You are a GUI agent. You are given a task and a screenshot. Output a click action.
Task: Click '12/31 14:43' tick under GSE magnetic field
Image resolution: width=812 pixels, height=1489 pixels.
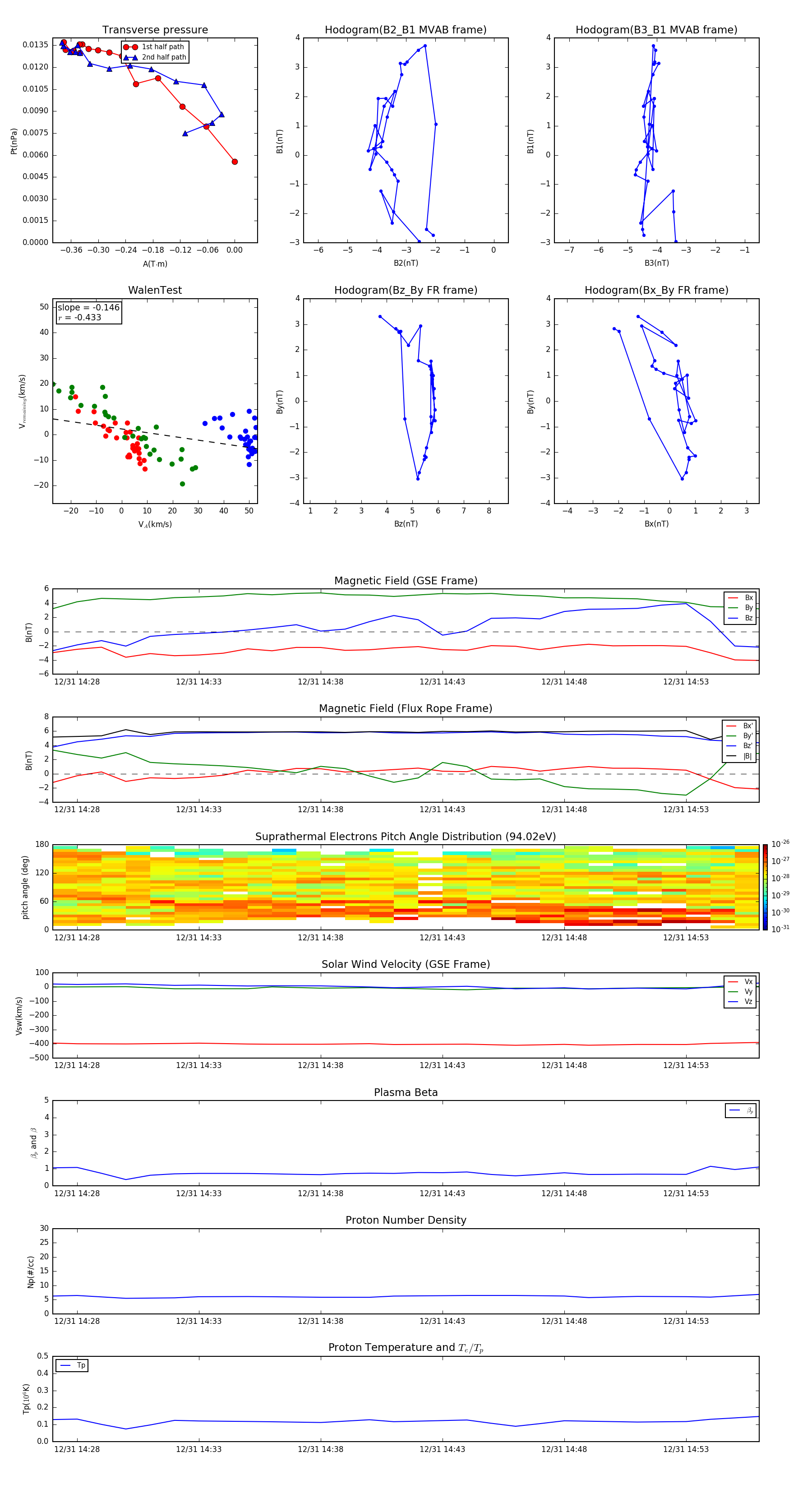pyautogui.click(x=442, y=682)
